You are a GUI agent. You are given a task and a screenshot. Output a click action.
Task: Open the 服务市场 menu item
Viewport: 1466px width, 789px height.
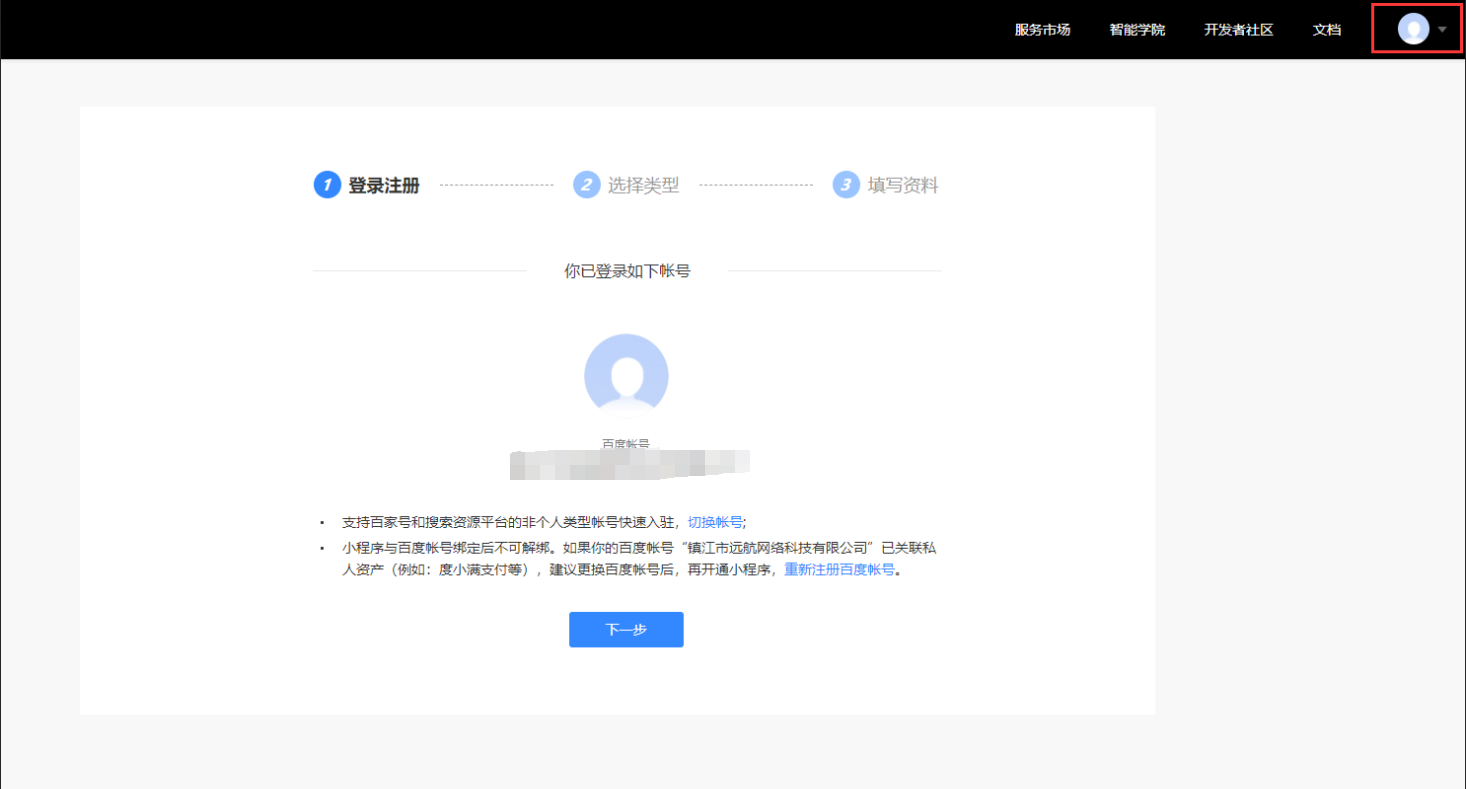(x=1042, y=30)
